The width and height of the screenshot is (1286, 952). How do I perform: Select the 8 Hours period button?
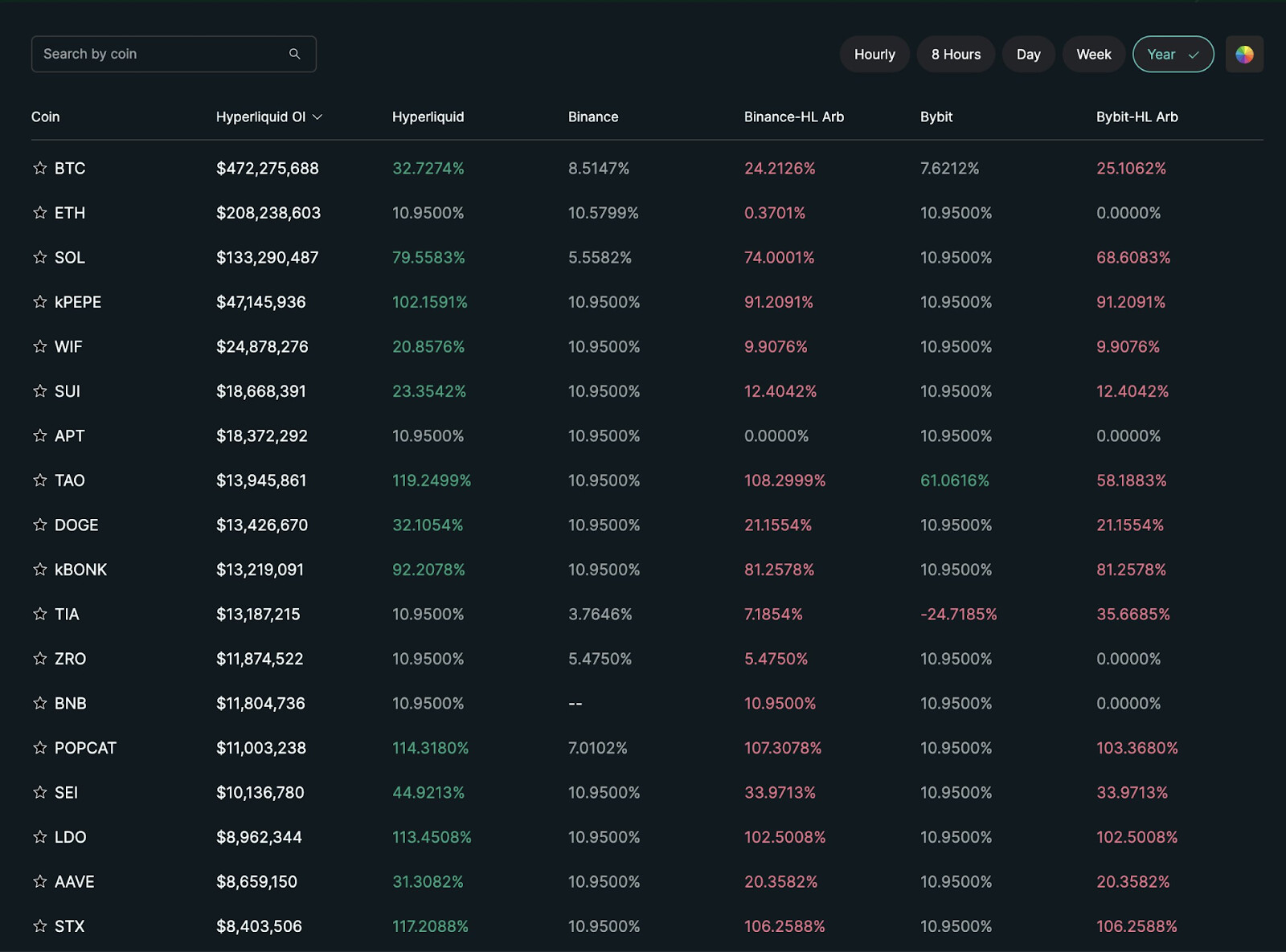tap(956, 54)
